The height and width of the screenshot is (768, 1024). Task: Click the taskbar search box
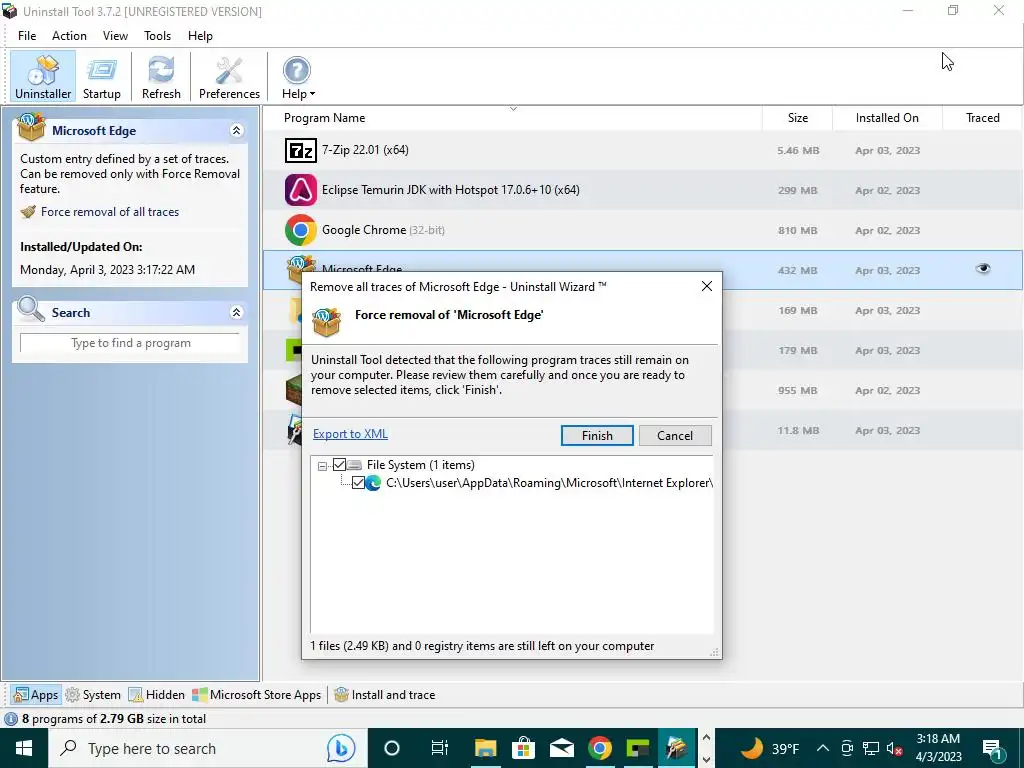(208, 748)
